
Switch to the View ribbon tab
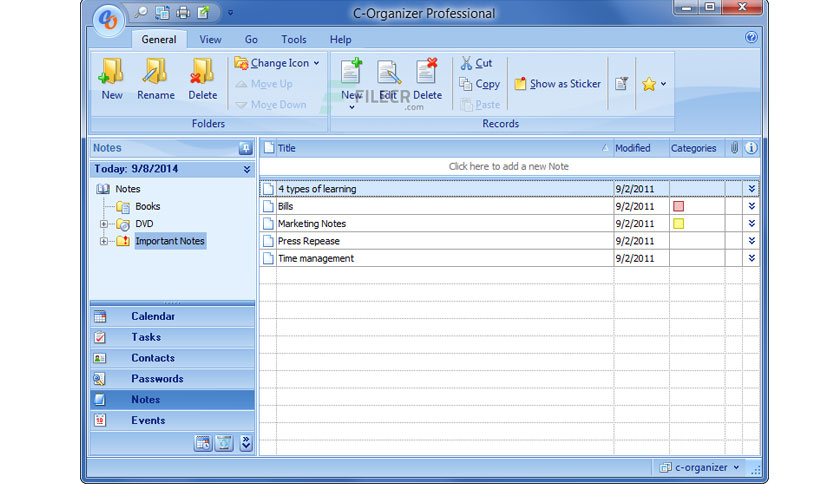pyautogui.click(x=210, y=39)
